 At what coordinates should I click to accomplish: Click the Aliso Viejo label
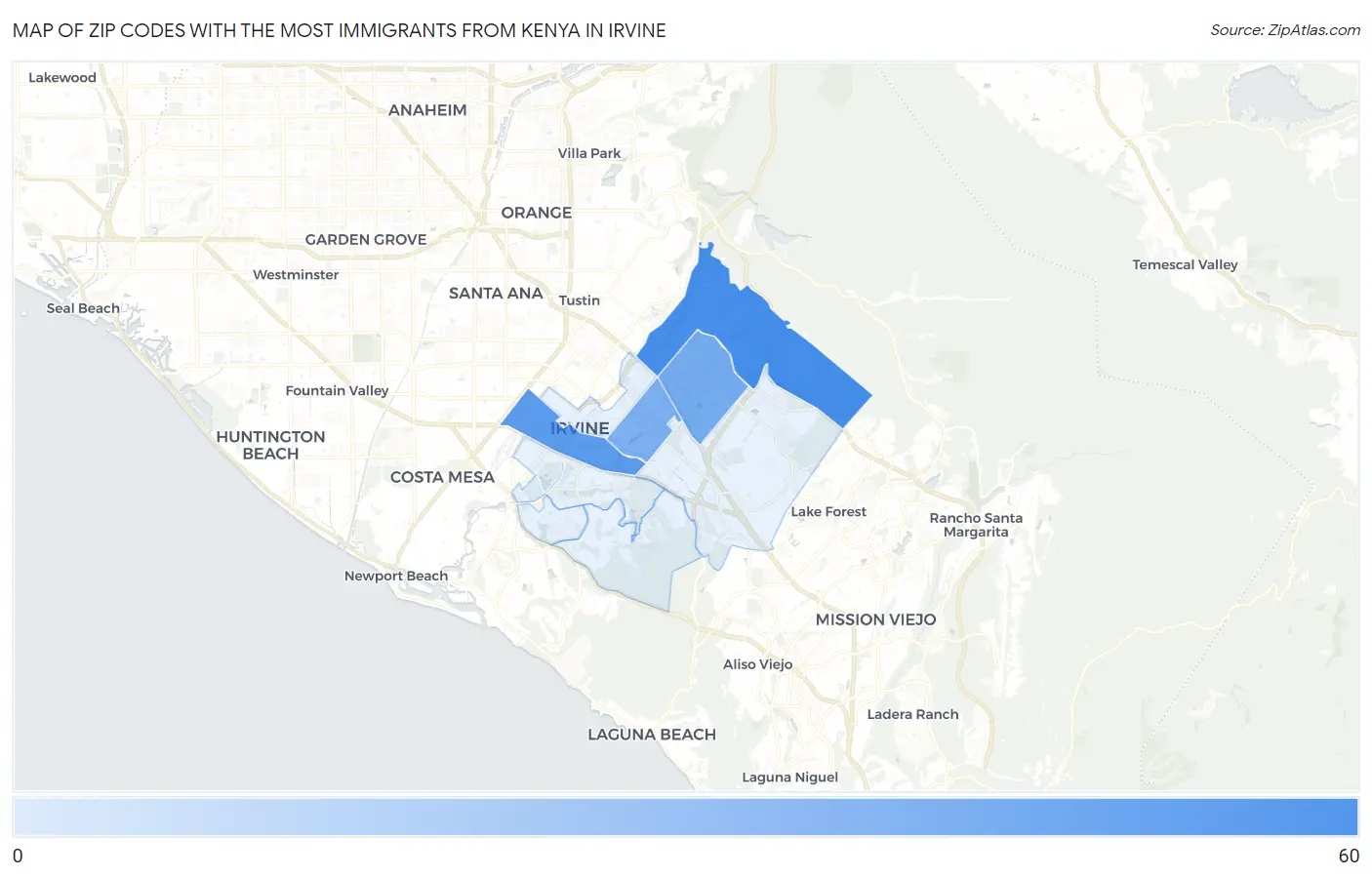758,664
